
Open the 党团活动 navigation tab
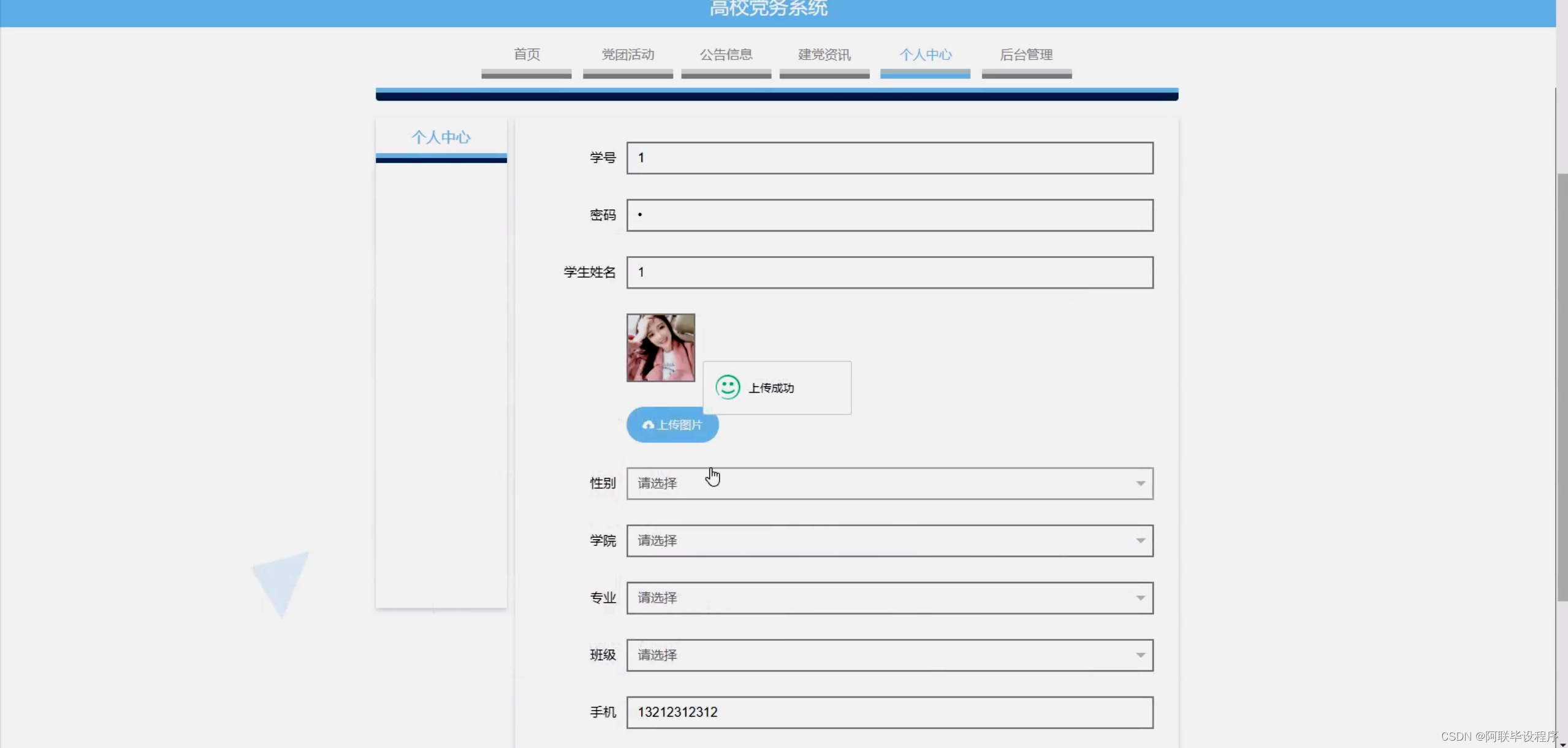point(628,55)
